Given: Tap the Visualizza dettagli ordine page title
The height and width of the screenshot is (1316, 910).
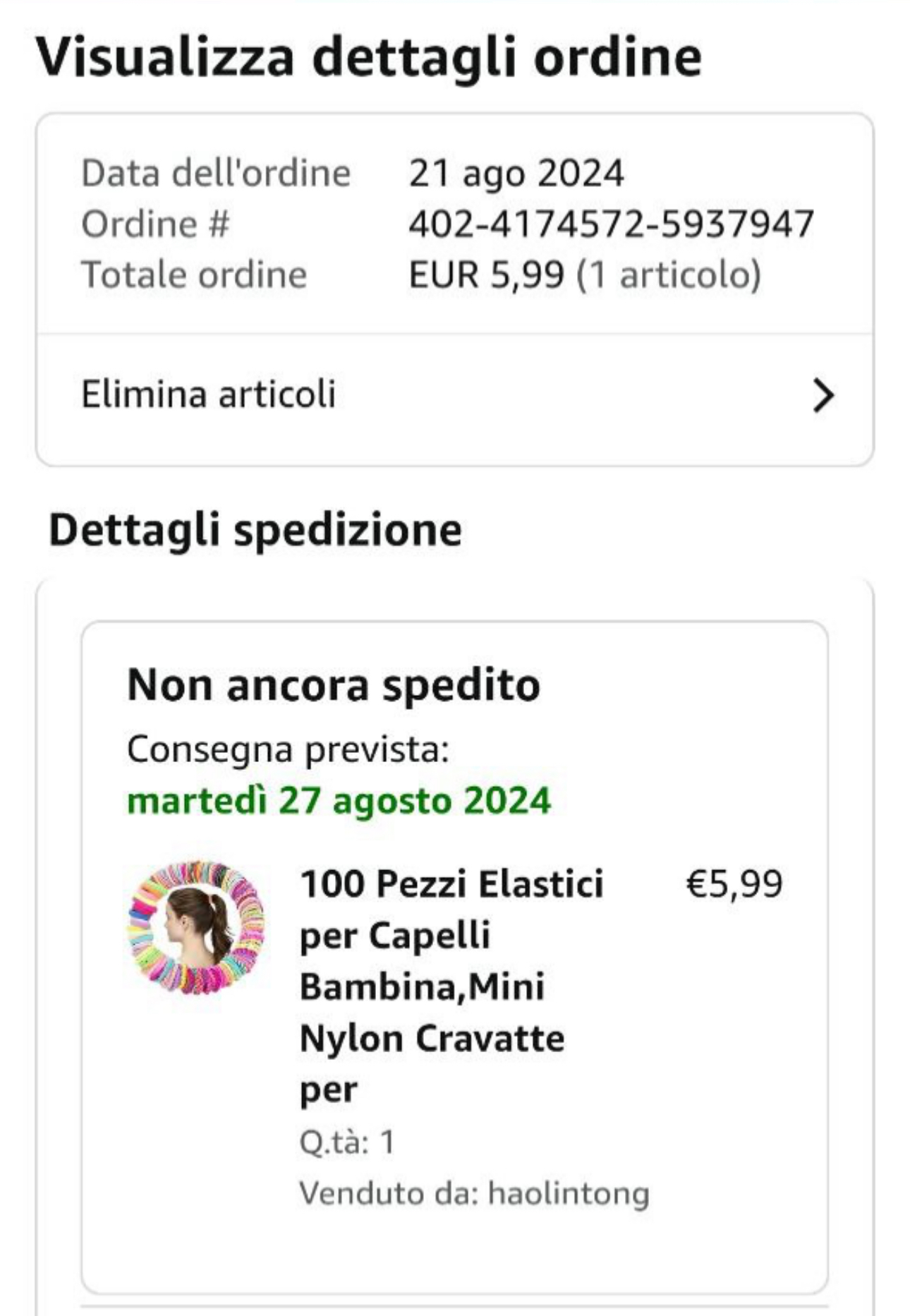Looking at the screenshot, I should point(369,57).
